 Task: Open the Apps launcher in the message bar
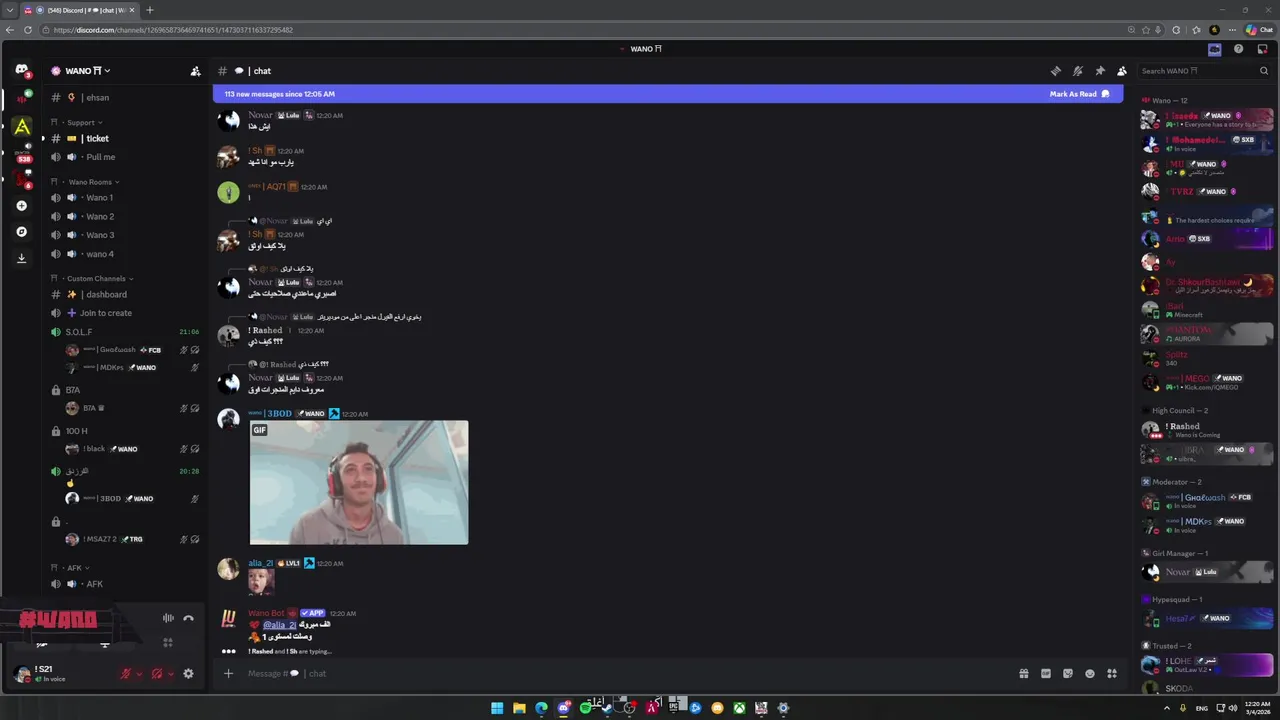click(x=1112, y=674)
